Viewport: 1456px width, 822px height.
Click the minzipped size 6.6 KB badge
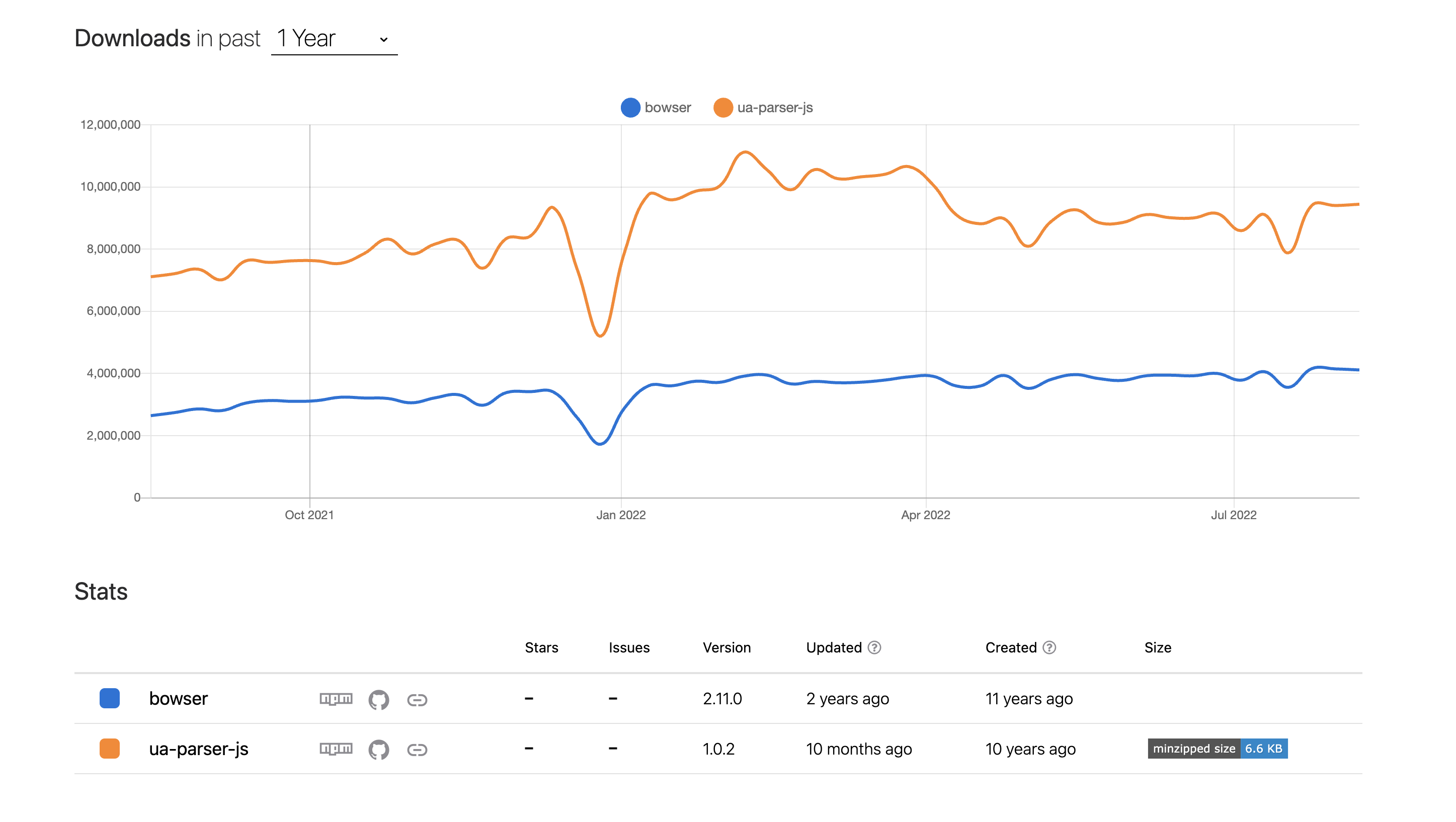point(1217,749)
